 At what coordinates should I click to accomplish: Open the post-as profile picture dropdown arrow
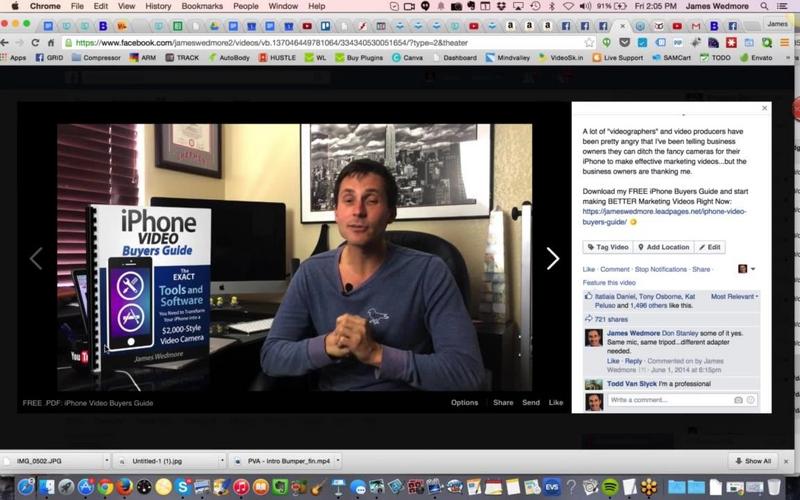click(x=753, y=269)
